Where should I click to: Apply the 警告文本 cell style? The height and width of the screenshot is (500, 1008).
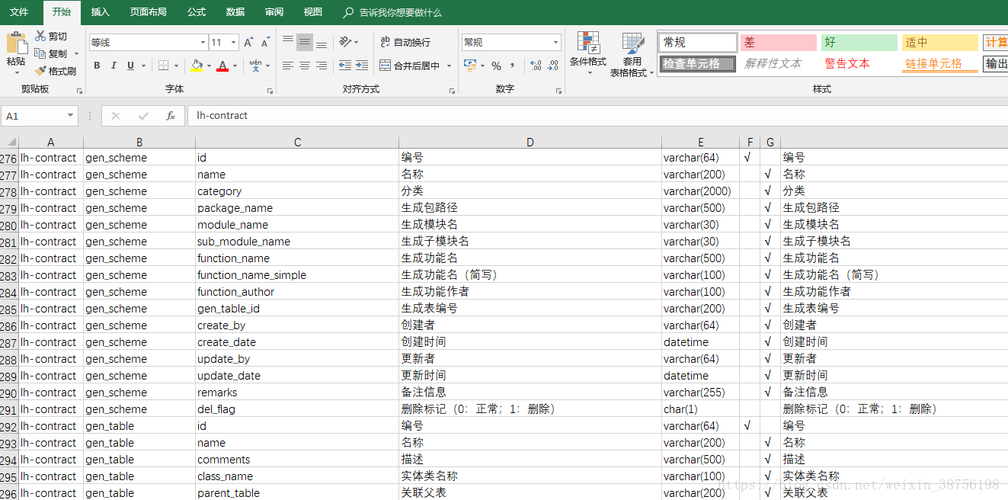847,64
